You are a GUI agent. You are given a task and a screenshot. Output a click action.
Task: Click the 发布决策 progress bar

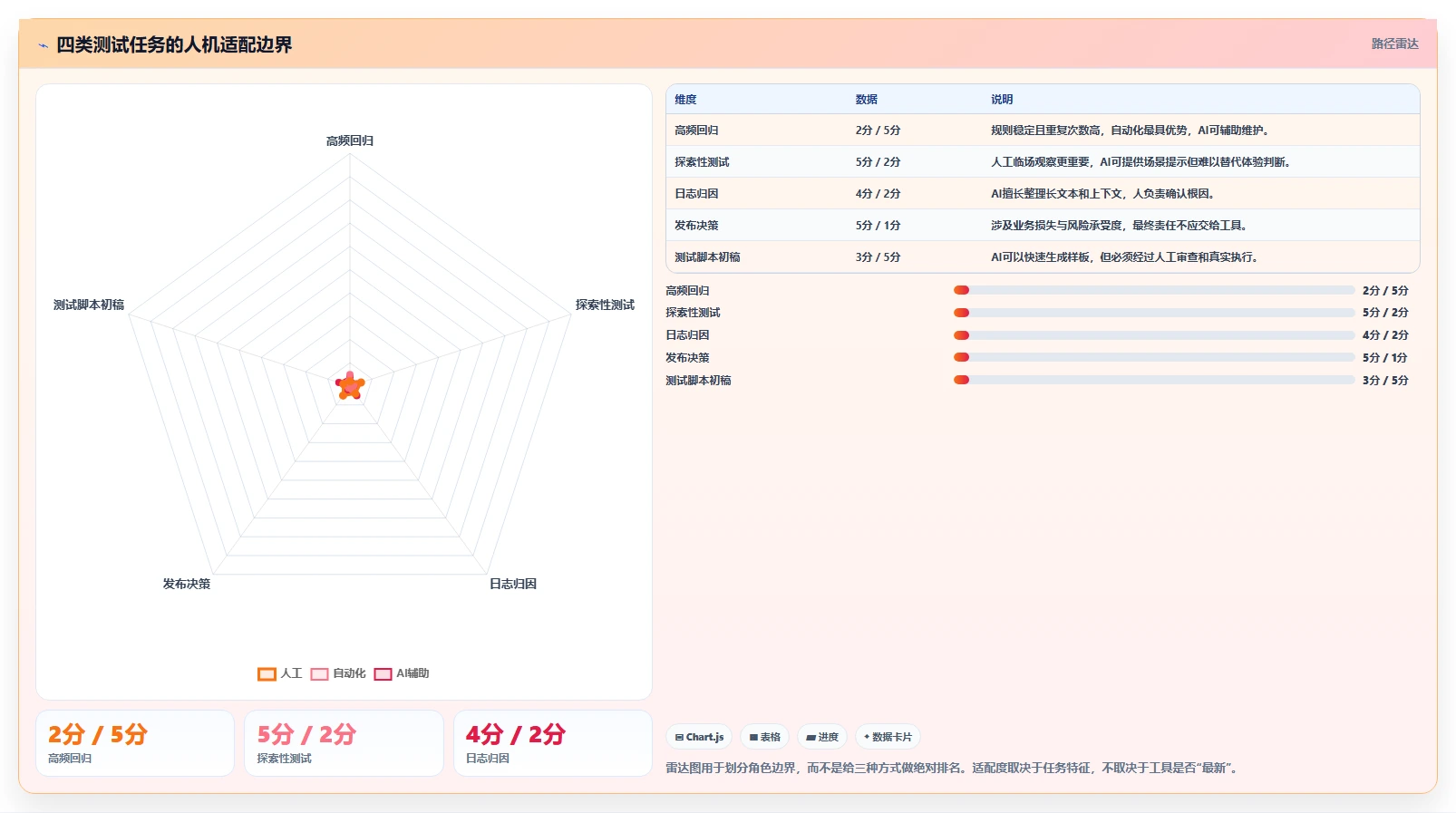coord(1153,357)
